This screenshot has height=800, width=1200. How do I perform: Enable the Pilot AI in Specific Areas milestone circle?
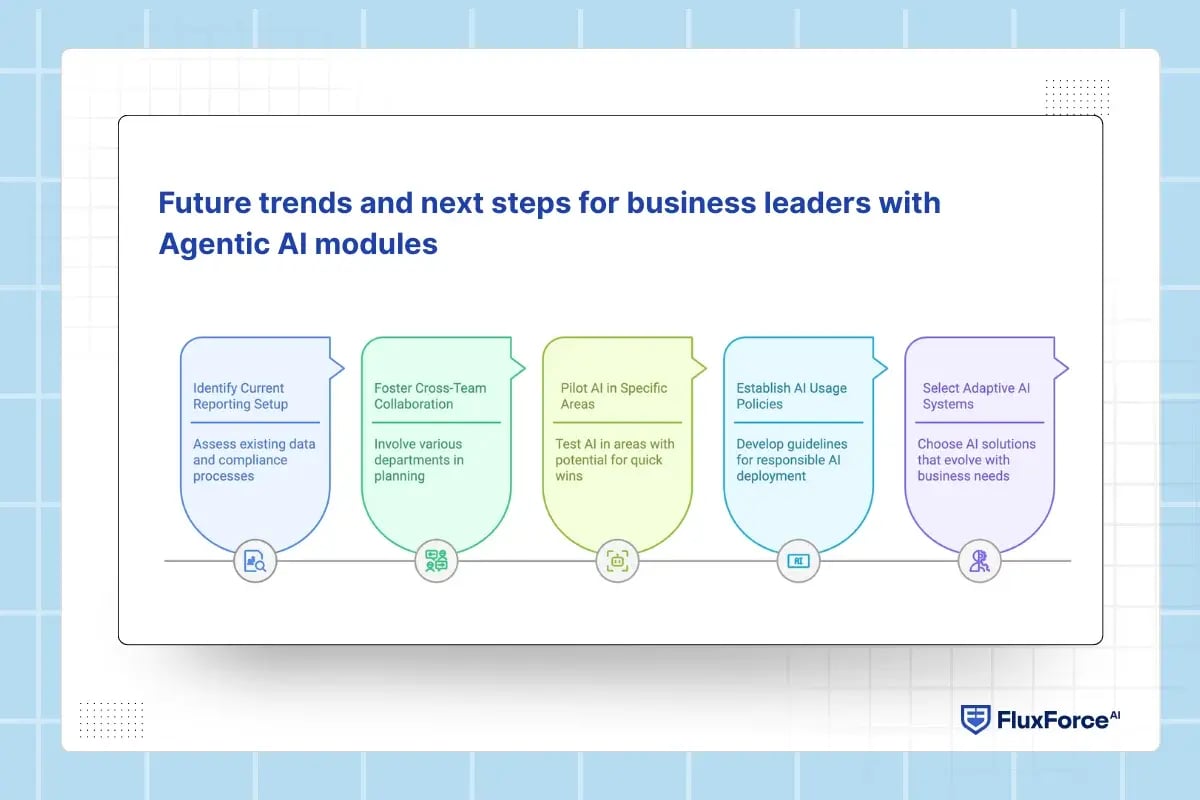click(x=616, y=561)
